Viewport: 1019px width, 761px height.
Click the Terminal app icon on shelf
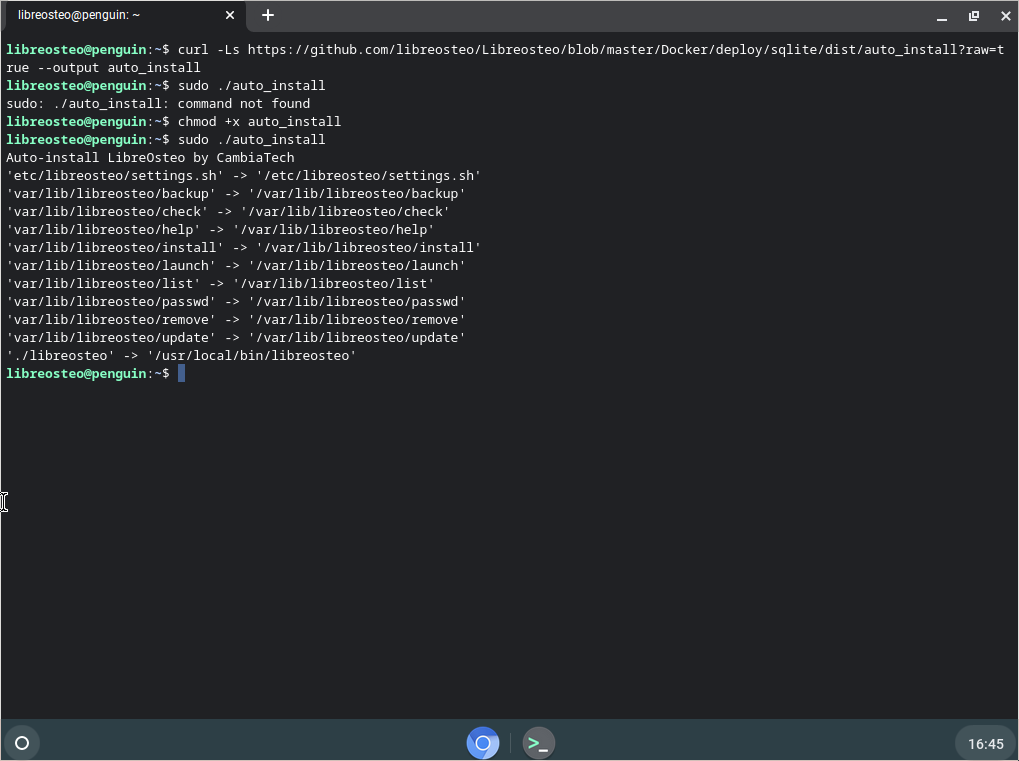click(539, 743)
